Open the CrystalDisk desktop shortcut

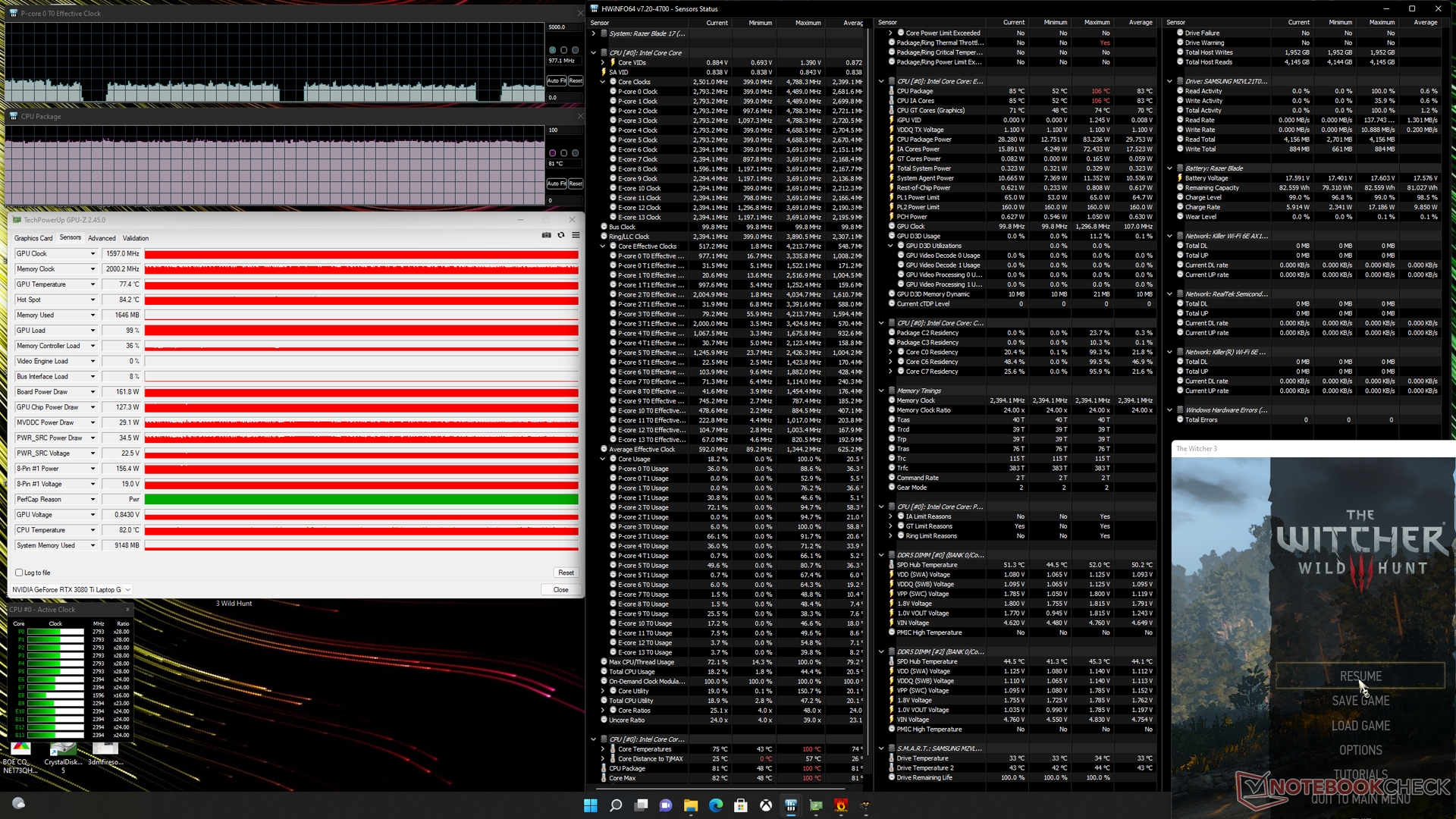pos(63,750)
